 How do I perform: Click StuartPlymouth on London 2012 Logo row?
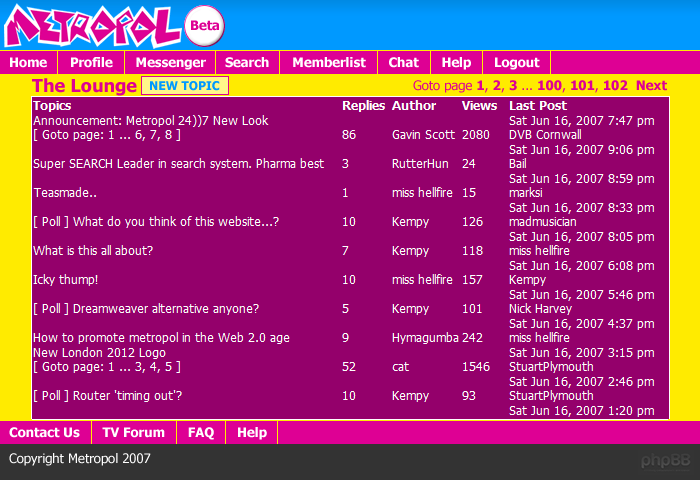coord(551,367)
